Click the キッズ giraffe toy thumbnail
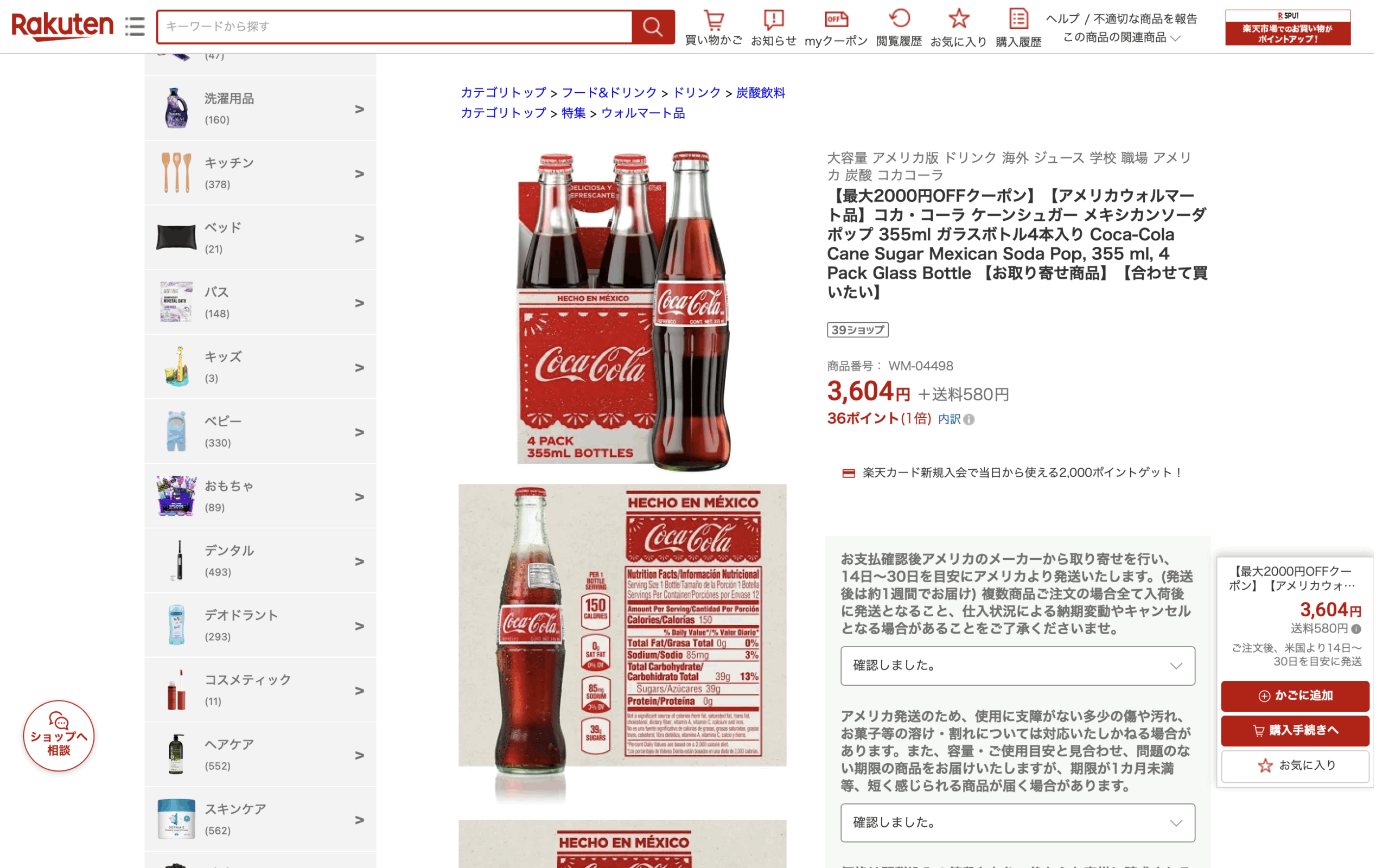Image resolution: width=1389 pixels, height=868 pixels. point(176,366)
